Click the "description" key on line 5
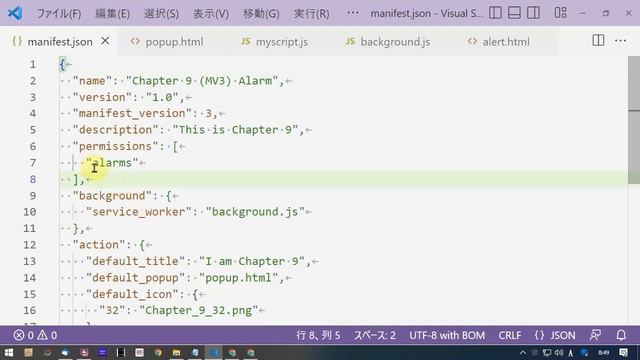 tap(116, 130)
